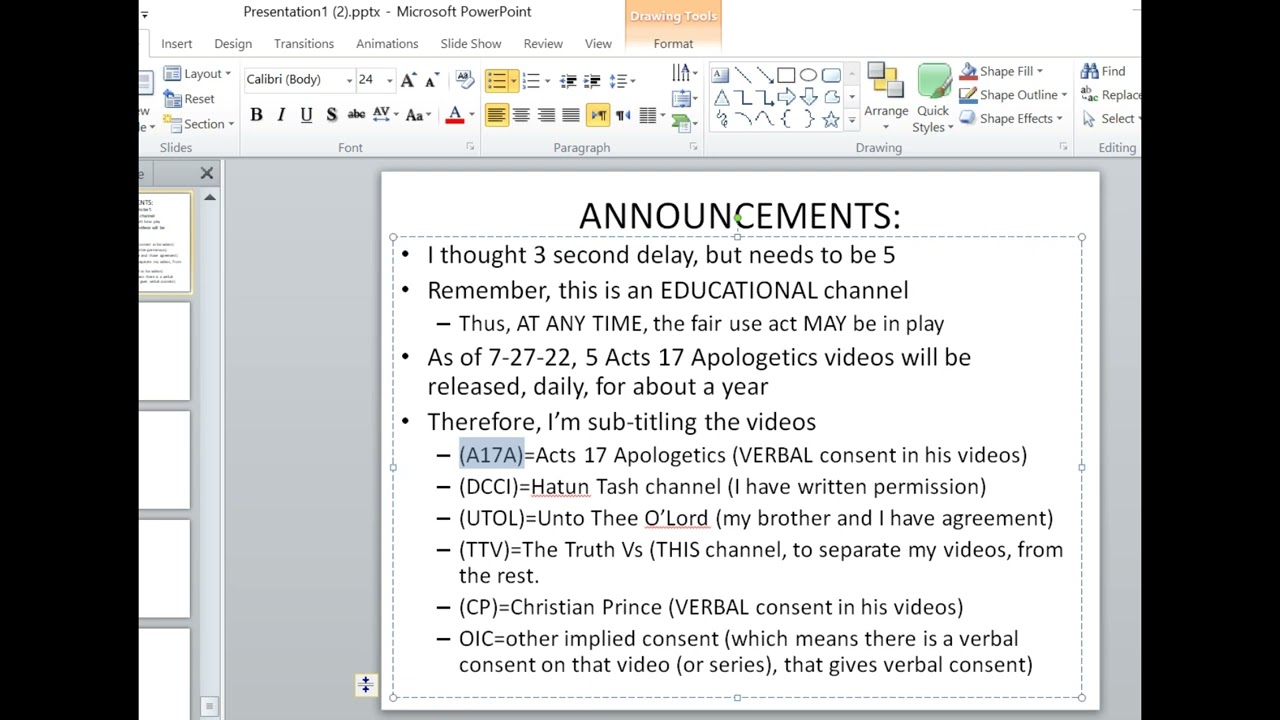Insert a text box shape
Image resolution: width=1280 pixels, height=720 pixels.
720,75
